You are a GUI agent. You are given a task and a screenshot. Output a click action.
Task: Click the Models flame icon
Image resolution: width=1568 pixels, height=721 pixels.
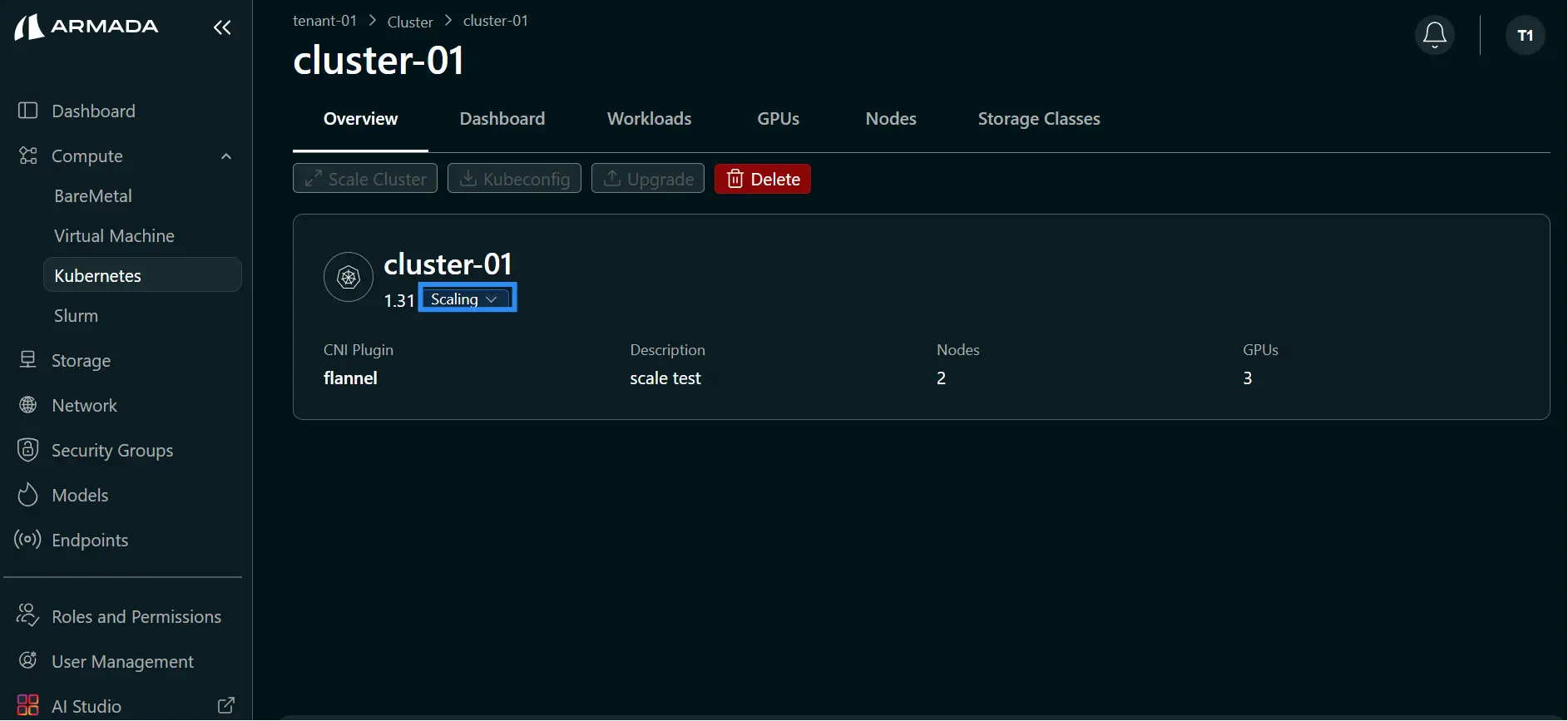(x=28, y=495)
